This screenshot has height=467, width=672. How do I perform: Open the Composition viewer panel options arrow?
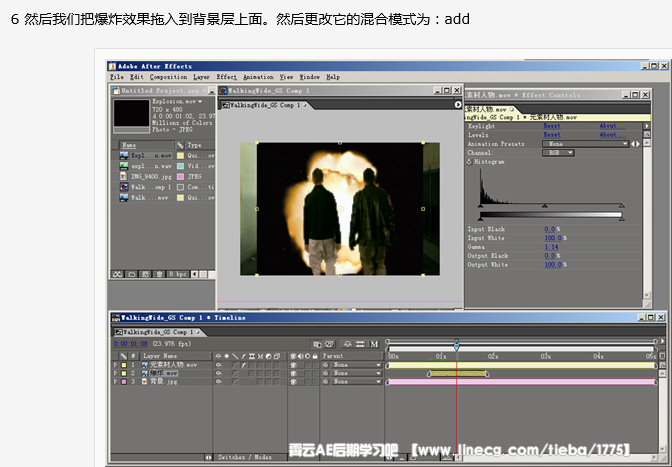[458, 105]
